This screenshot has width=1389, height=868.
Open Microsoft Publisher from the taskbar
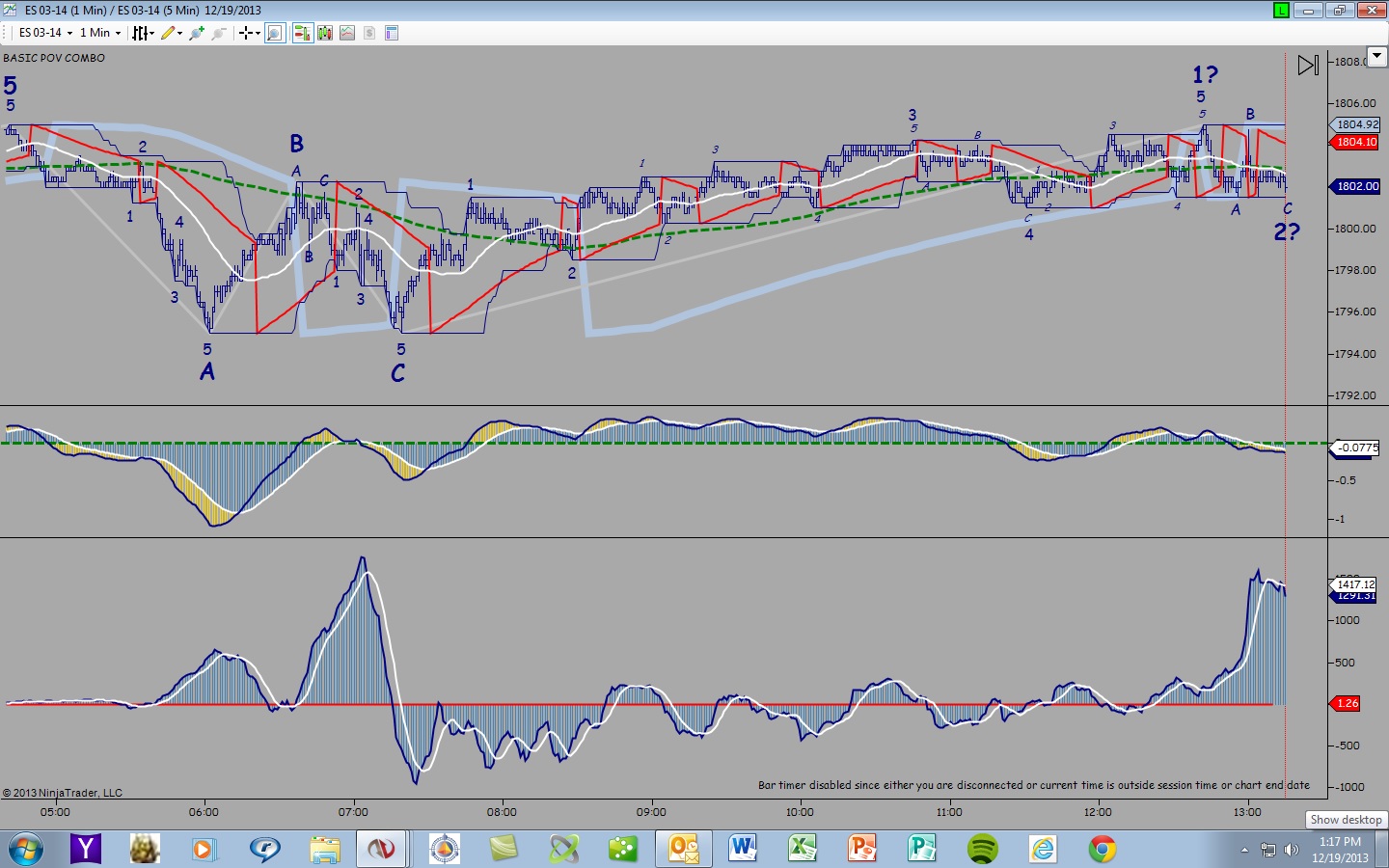point(922,849)
